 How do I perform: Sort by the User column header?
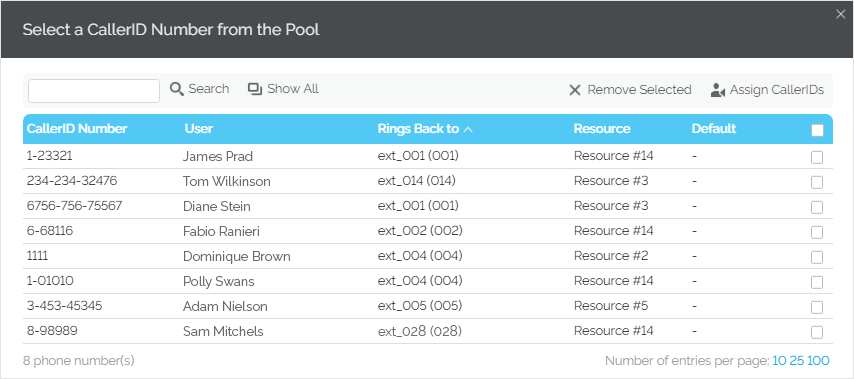coord(199,129)
